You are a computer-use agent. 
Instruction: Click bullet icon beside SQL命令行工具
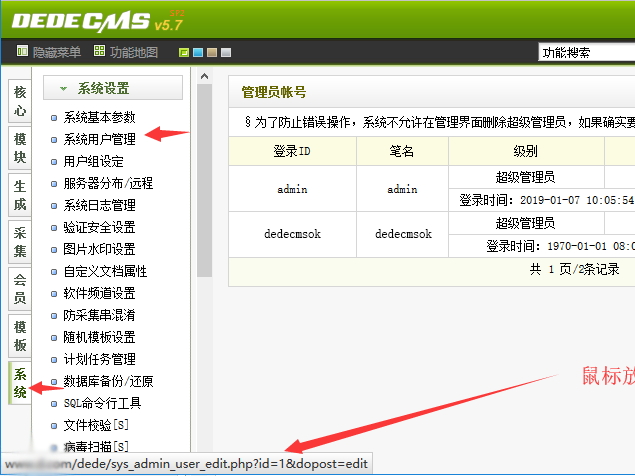point(54,404)
